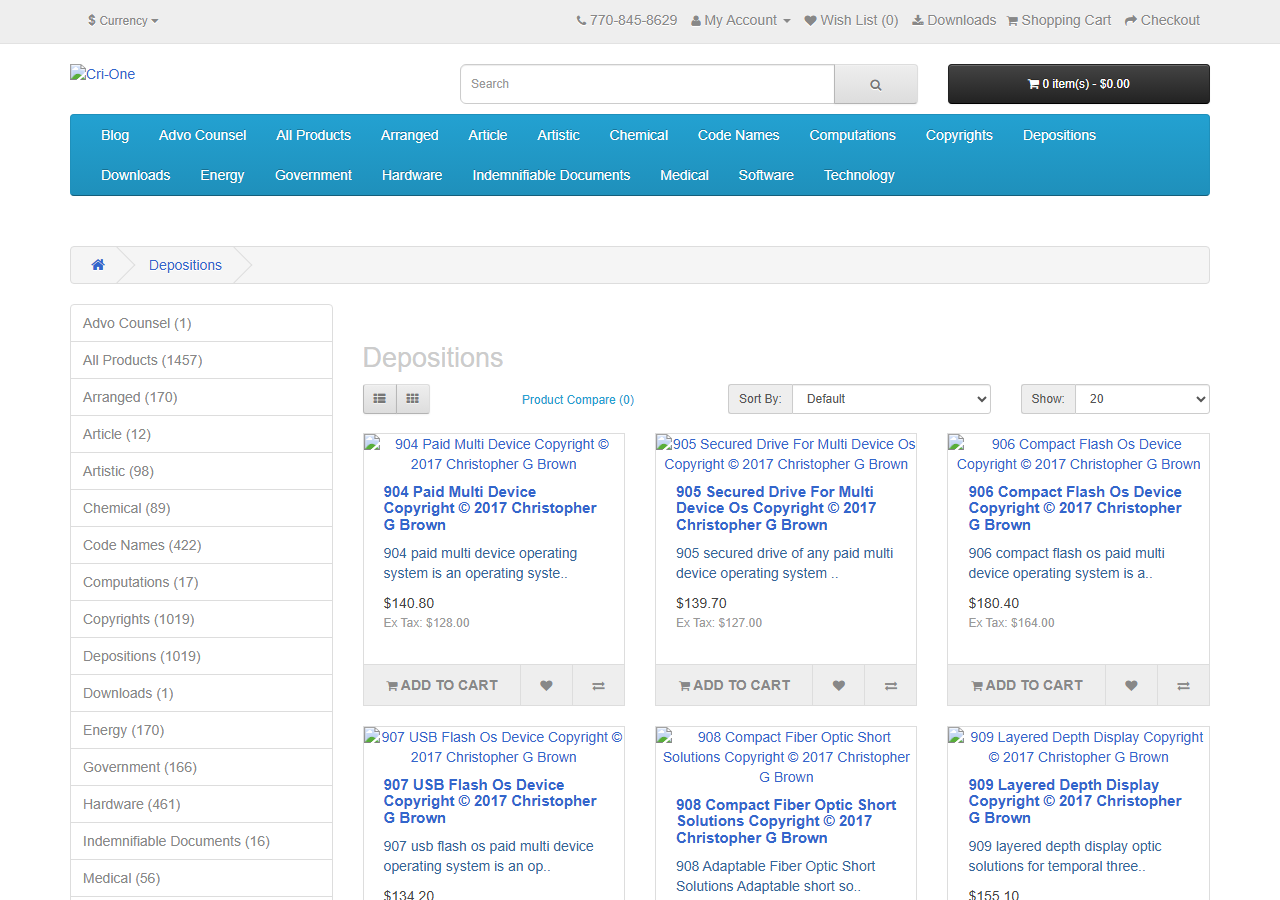
Task: Open Advo Counsel navigation menu item
Action: click(203, 135)
